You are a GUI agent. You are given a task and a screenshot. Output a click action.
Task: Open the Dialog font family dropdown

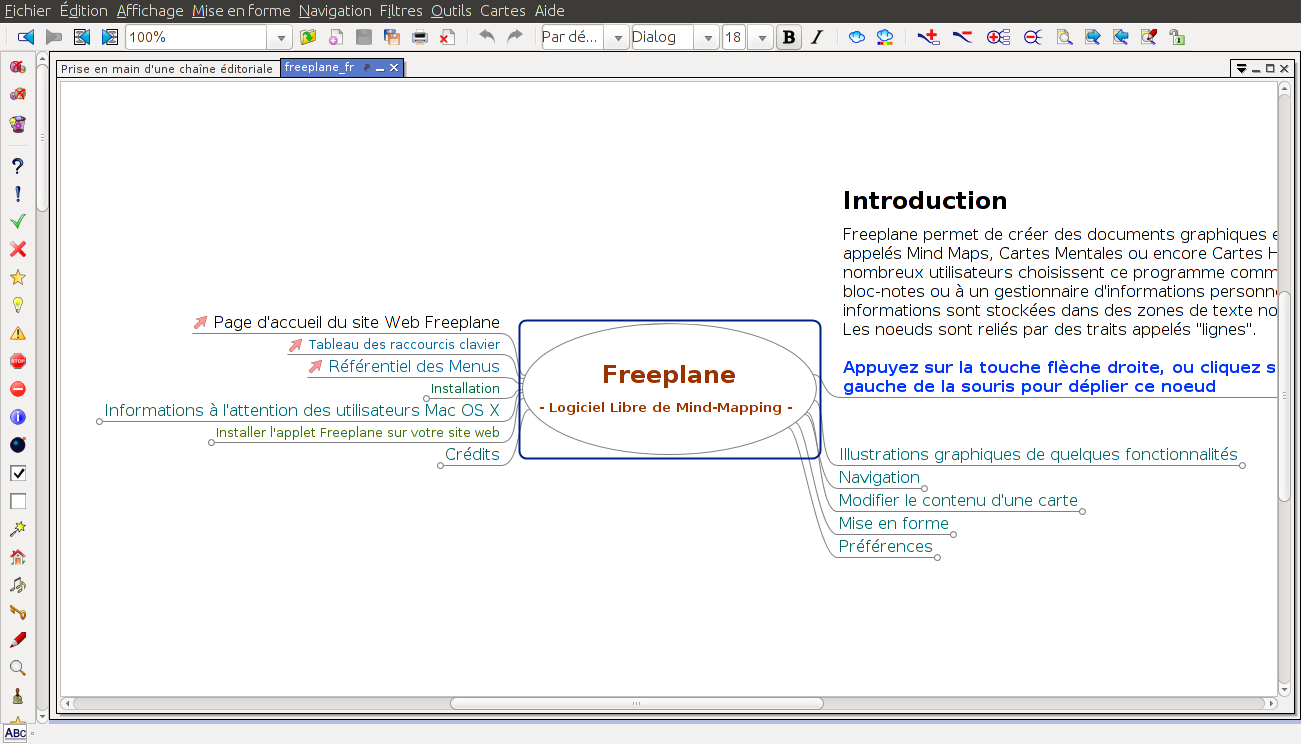[707, 36]
